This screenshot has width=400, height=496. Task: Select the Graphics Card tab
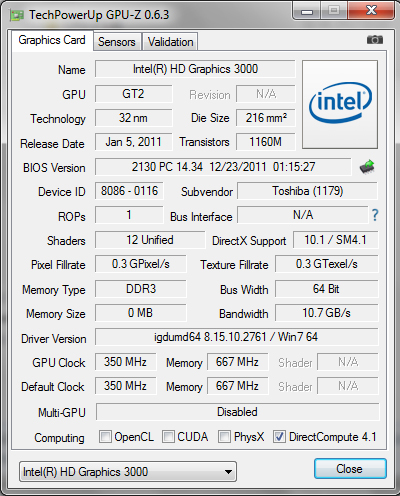click(52, 40)
